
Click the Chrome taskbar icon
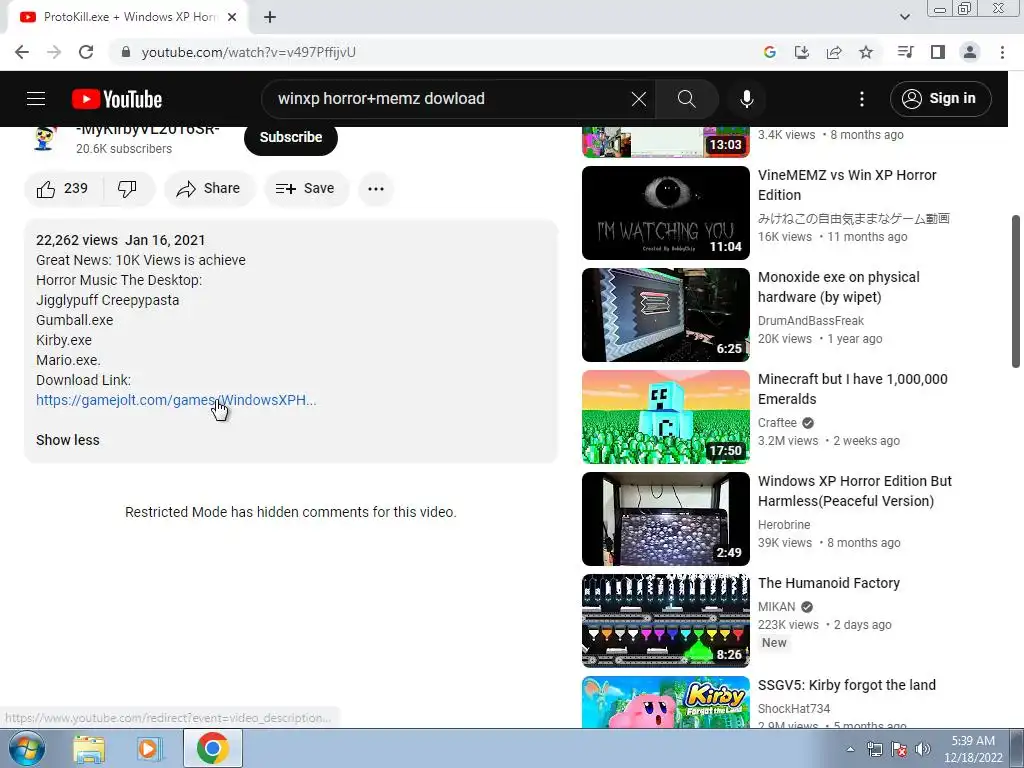coord(213,748)
